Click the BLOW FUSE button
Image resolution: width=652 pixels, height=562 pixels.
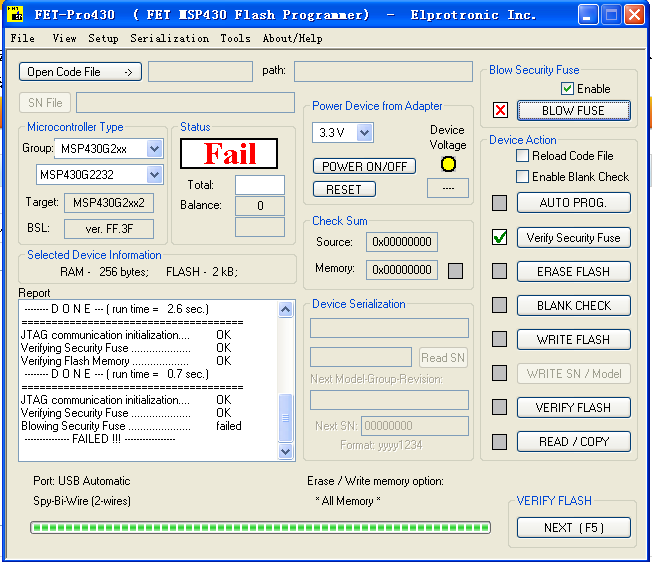[573, 111]
